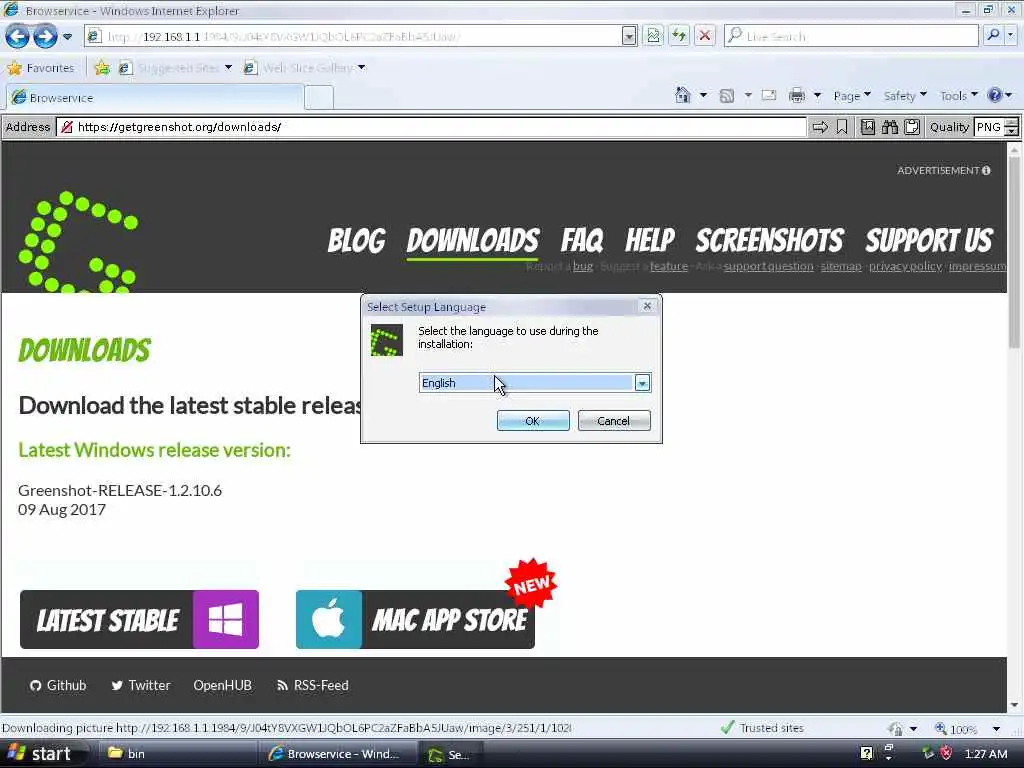Click the 'privacy policy' link

click(905, 266)
